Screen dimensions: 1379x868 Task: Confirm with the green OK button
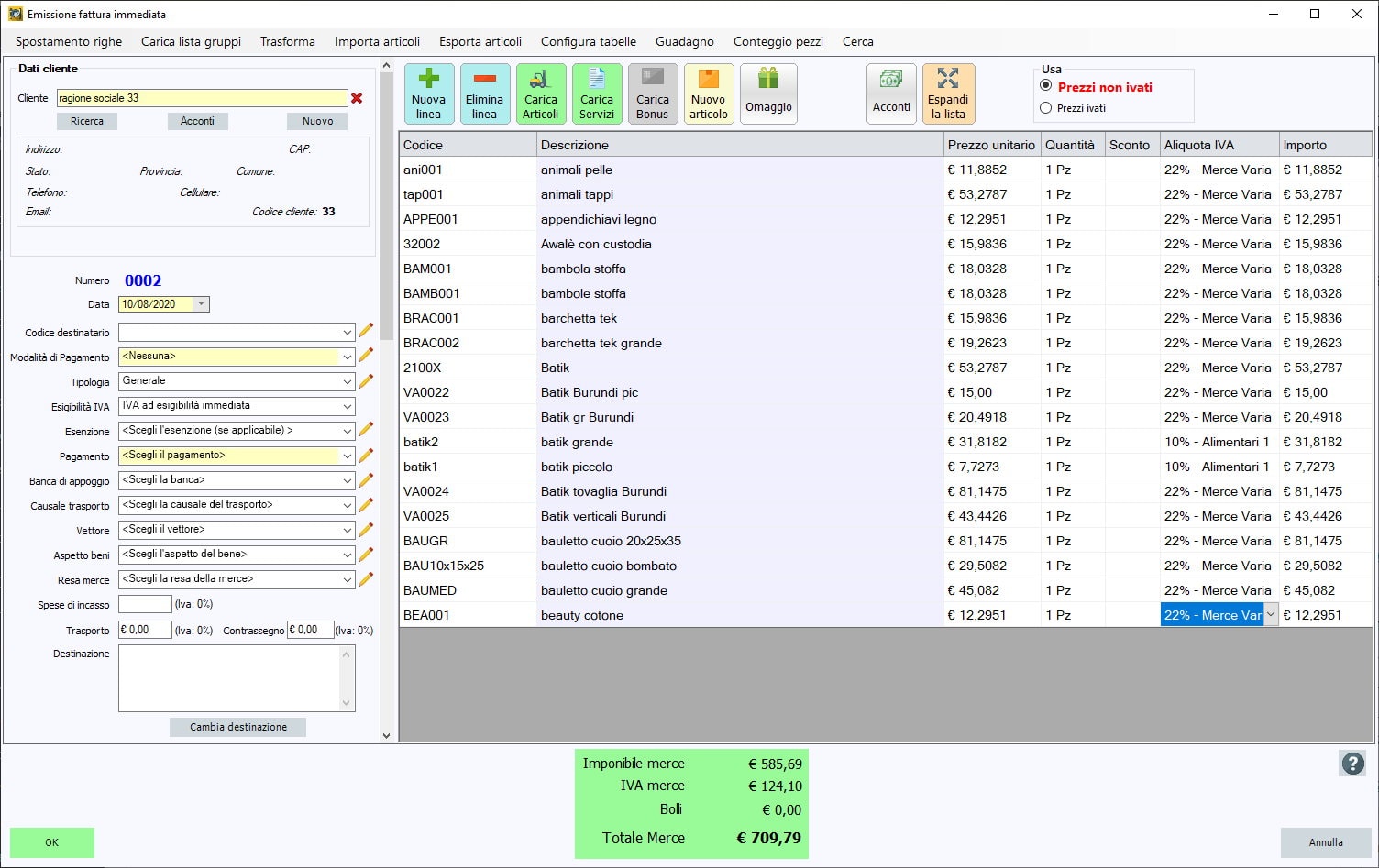[x=52, y=842]
